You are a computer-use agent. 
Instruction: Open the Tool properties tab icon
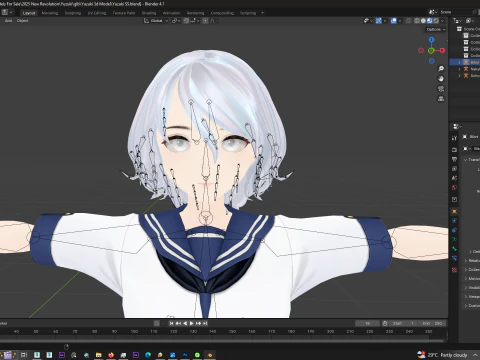(454, 138)
